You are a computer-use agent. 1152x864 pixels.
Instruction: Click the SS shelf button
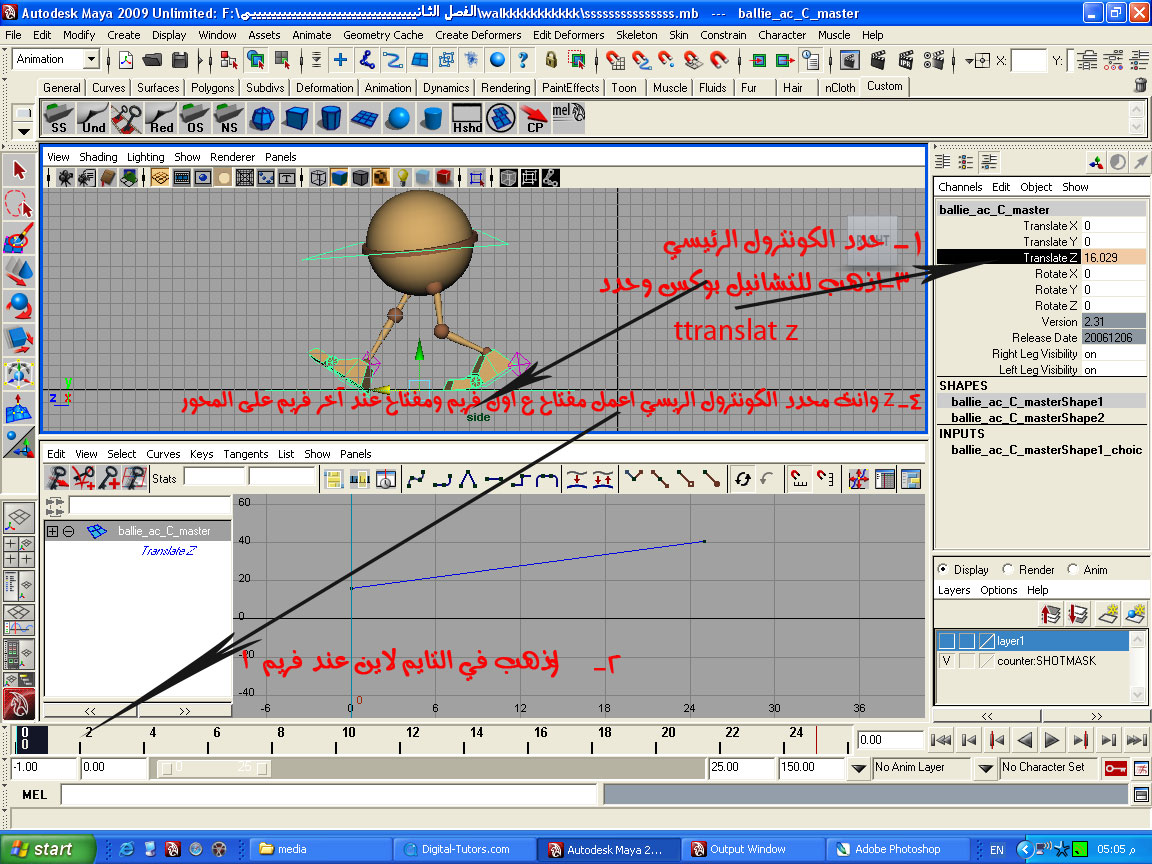59,118
